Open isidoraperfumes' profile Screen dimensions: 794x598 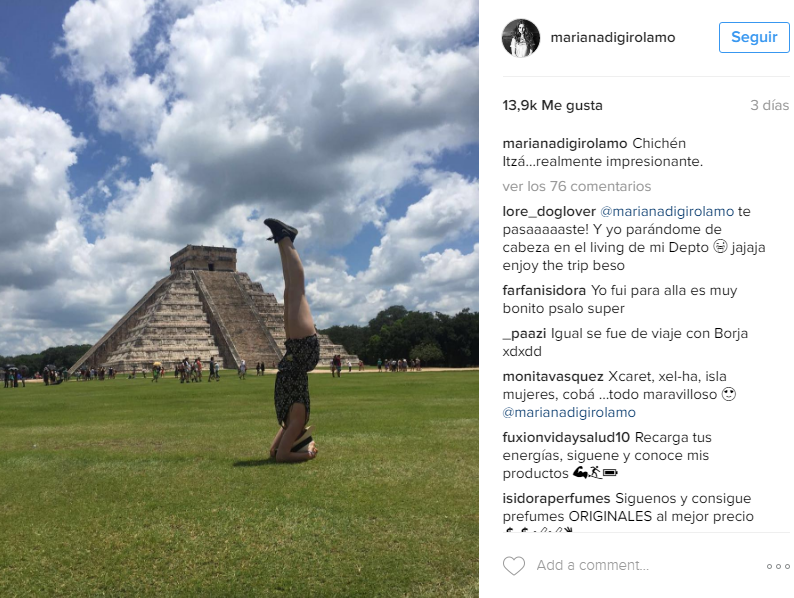click(557, 499)
